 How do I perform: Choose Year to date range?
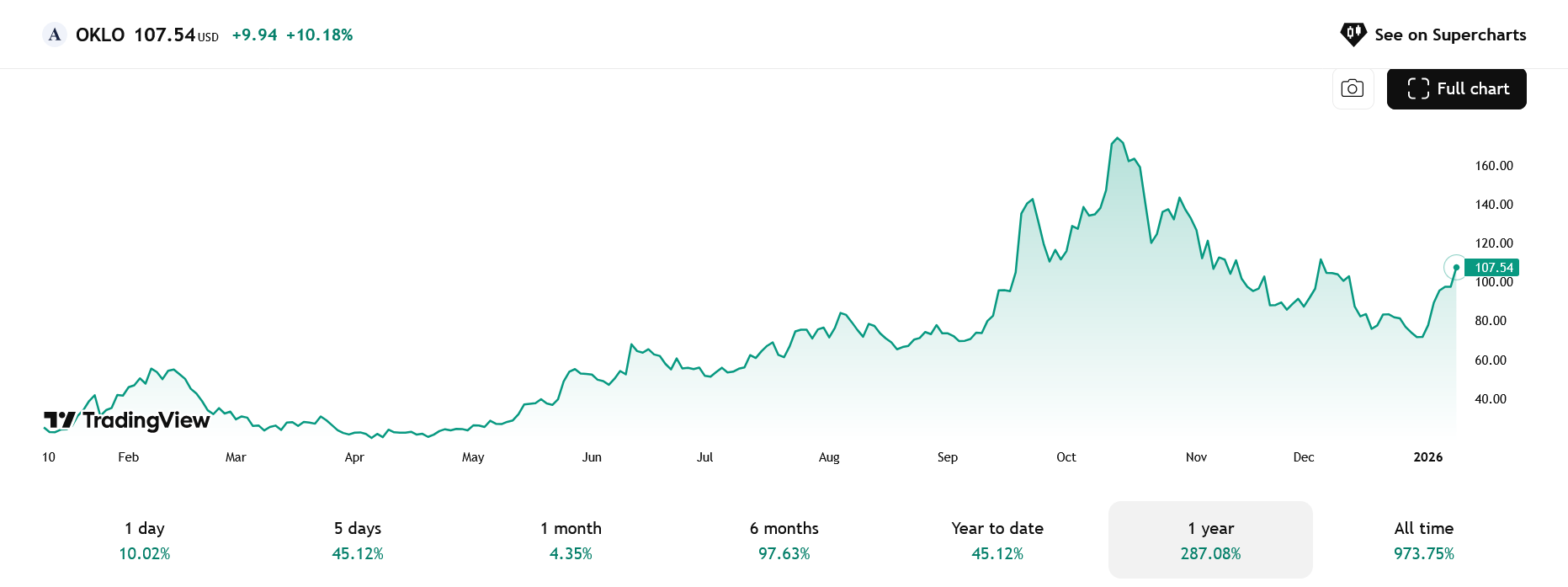(x=997, y=540)
